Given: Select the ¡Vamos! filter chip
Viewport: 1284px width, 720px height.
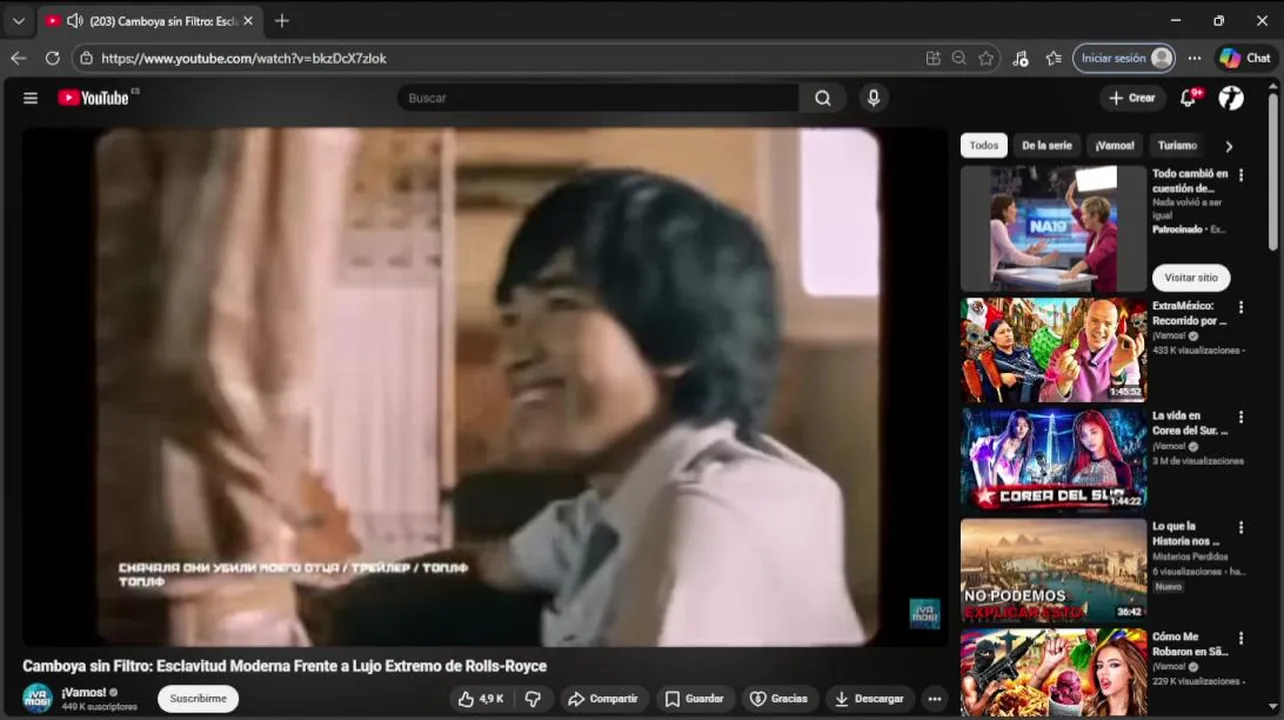Looking at the screenshot, I should [x=1114, y=145].
